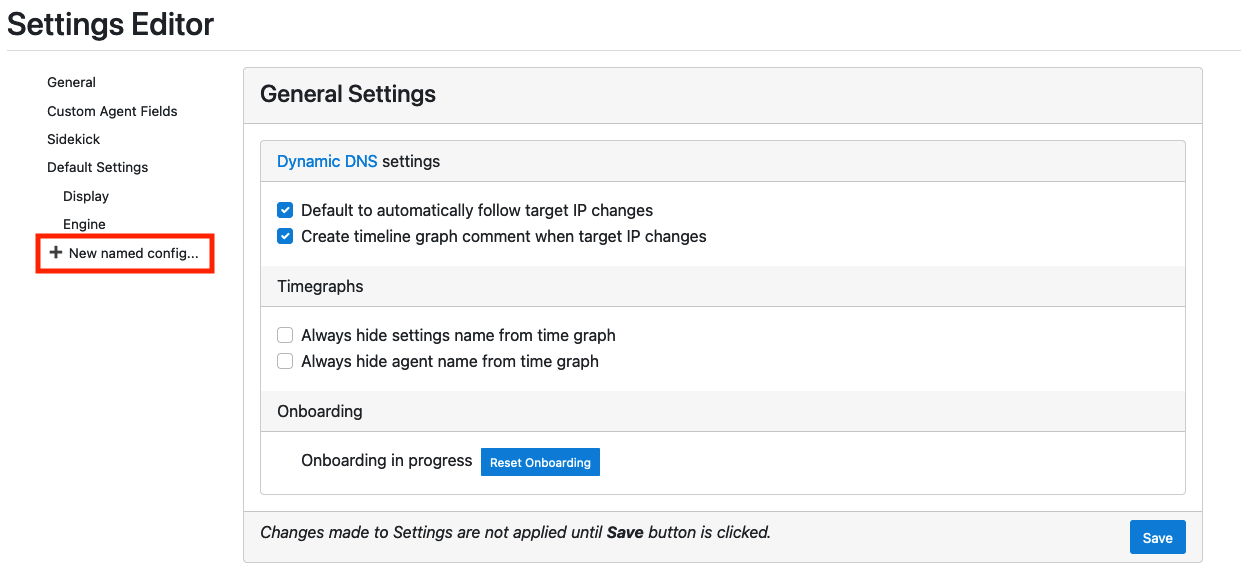Select the Default Settings tree item
This screenshot has height=587, width=1241.
point(97,167)
